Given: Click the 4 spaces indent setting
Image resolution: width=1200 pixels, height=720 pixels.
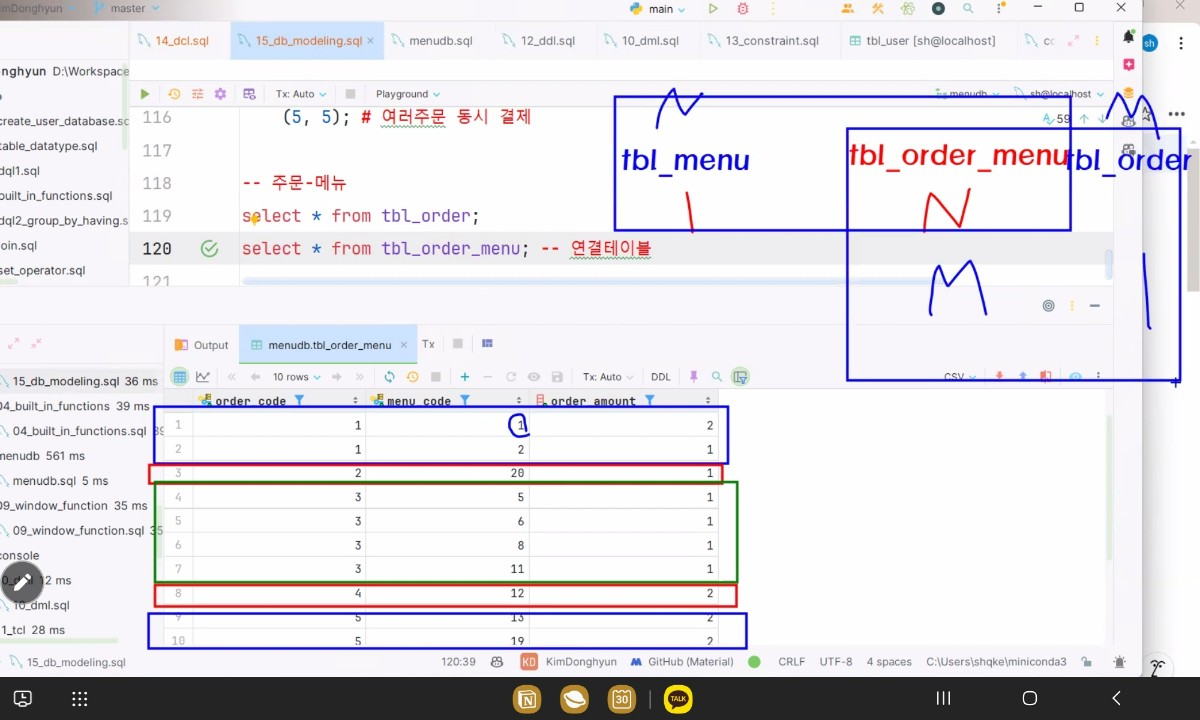Looking at the screenshot, I should tap(889, 662).
